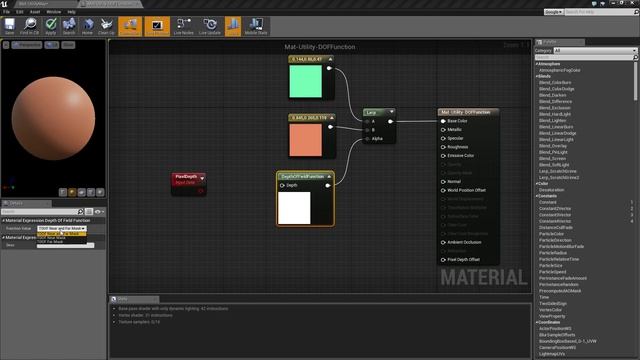Click the DepthOfFieldFunction Depth input pin
The width and height of the screenshot is (640, 360).
(x=282, y=185)
